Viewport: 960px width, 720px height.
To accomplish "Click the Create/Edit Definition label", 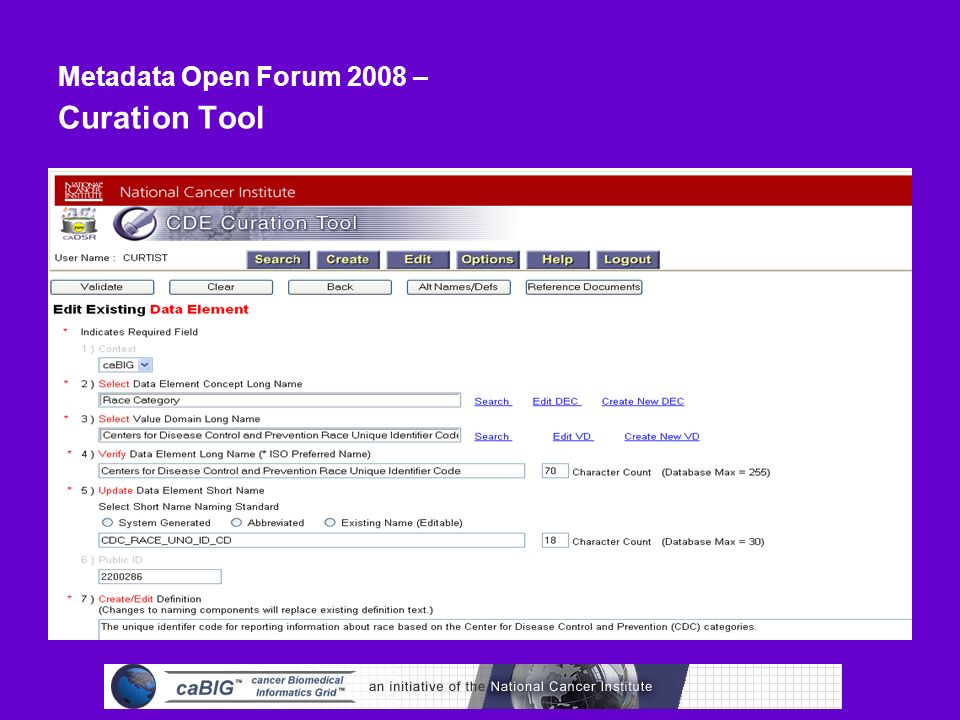I will (150, 599).
